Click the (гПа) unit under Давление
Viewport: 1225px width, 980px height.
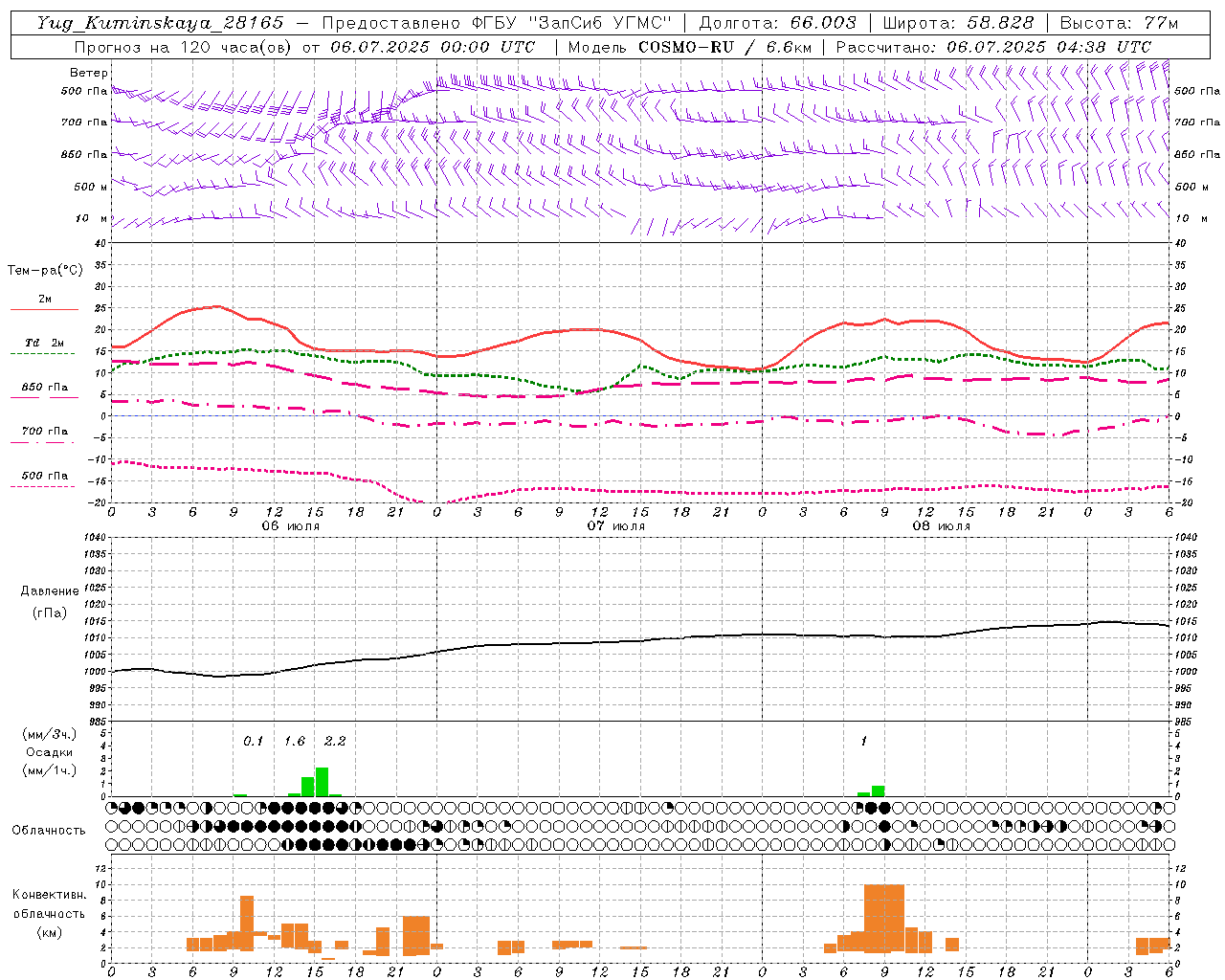click(49, 612)
